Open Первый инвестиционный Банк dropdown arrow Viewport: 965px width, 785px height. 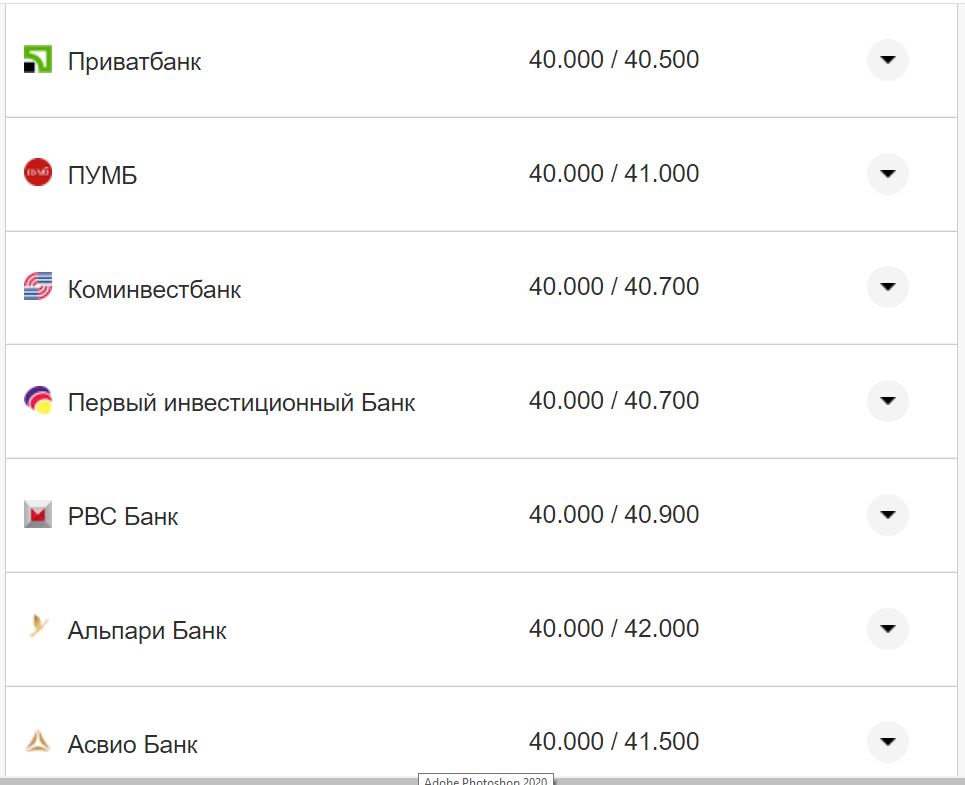887,401
